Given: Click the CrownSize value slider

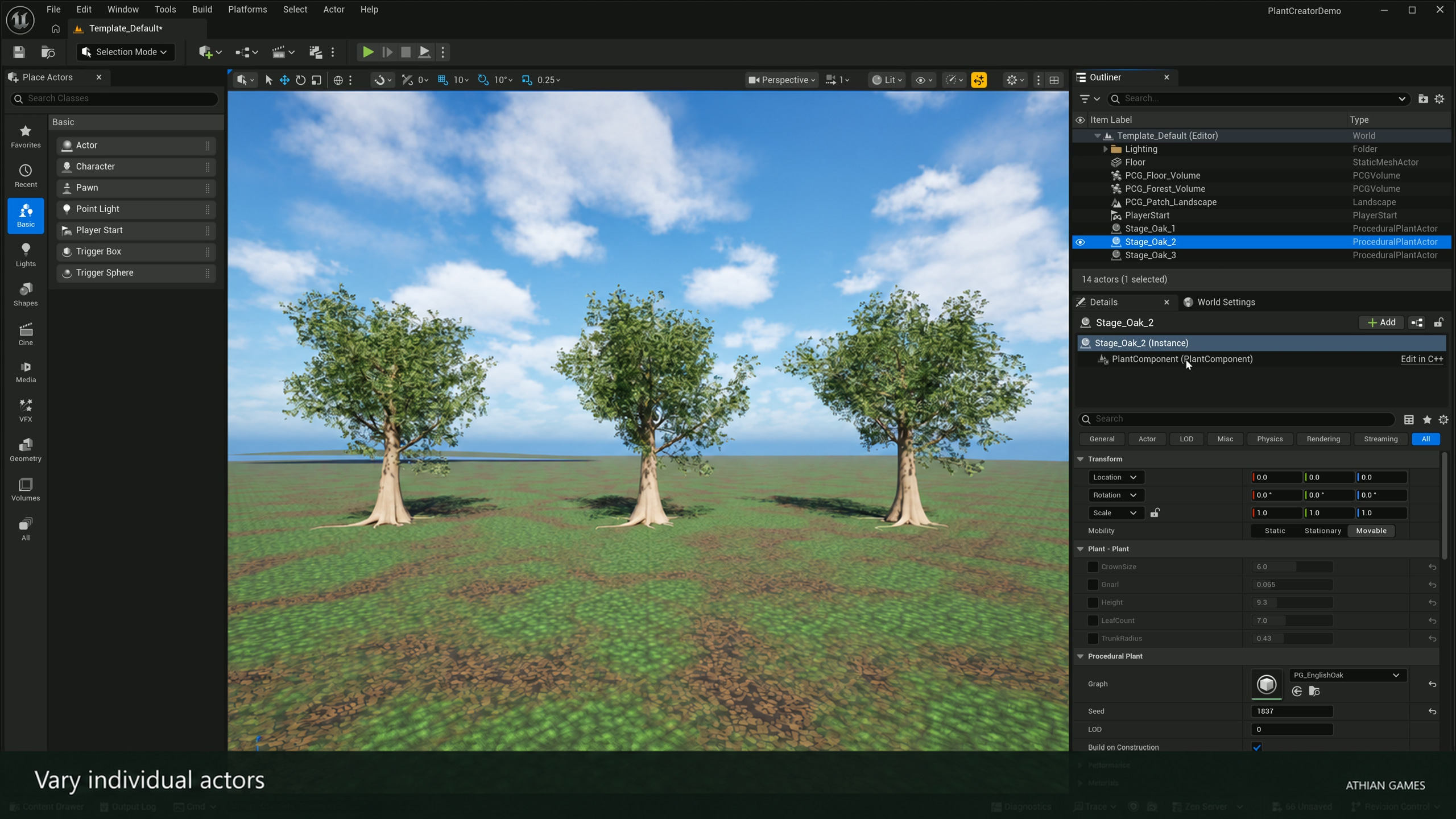Looking at the screenshot, I should (x=1292, y=567).
